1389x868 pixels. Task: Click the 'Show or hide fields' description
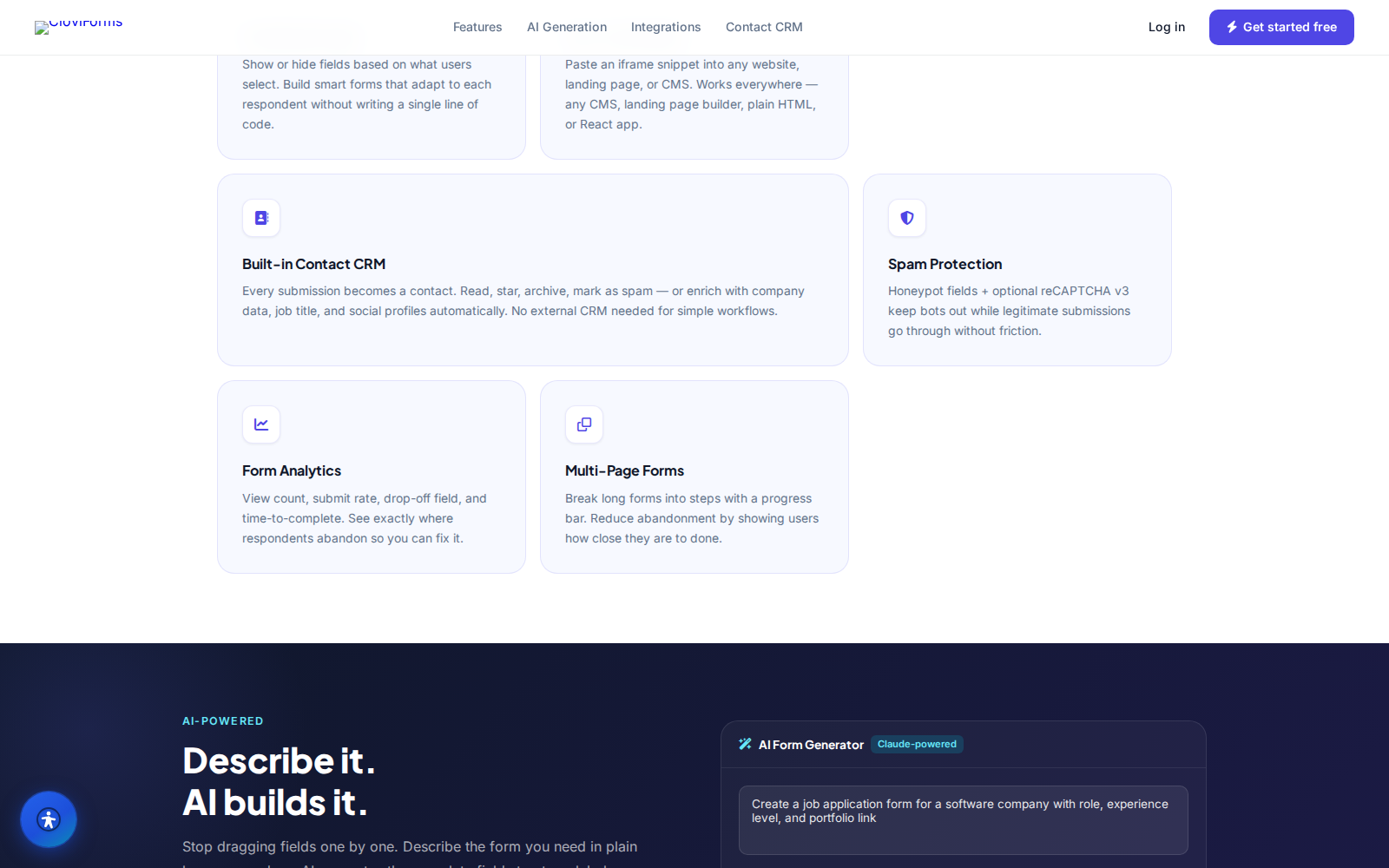[366, 94]
